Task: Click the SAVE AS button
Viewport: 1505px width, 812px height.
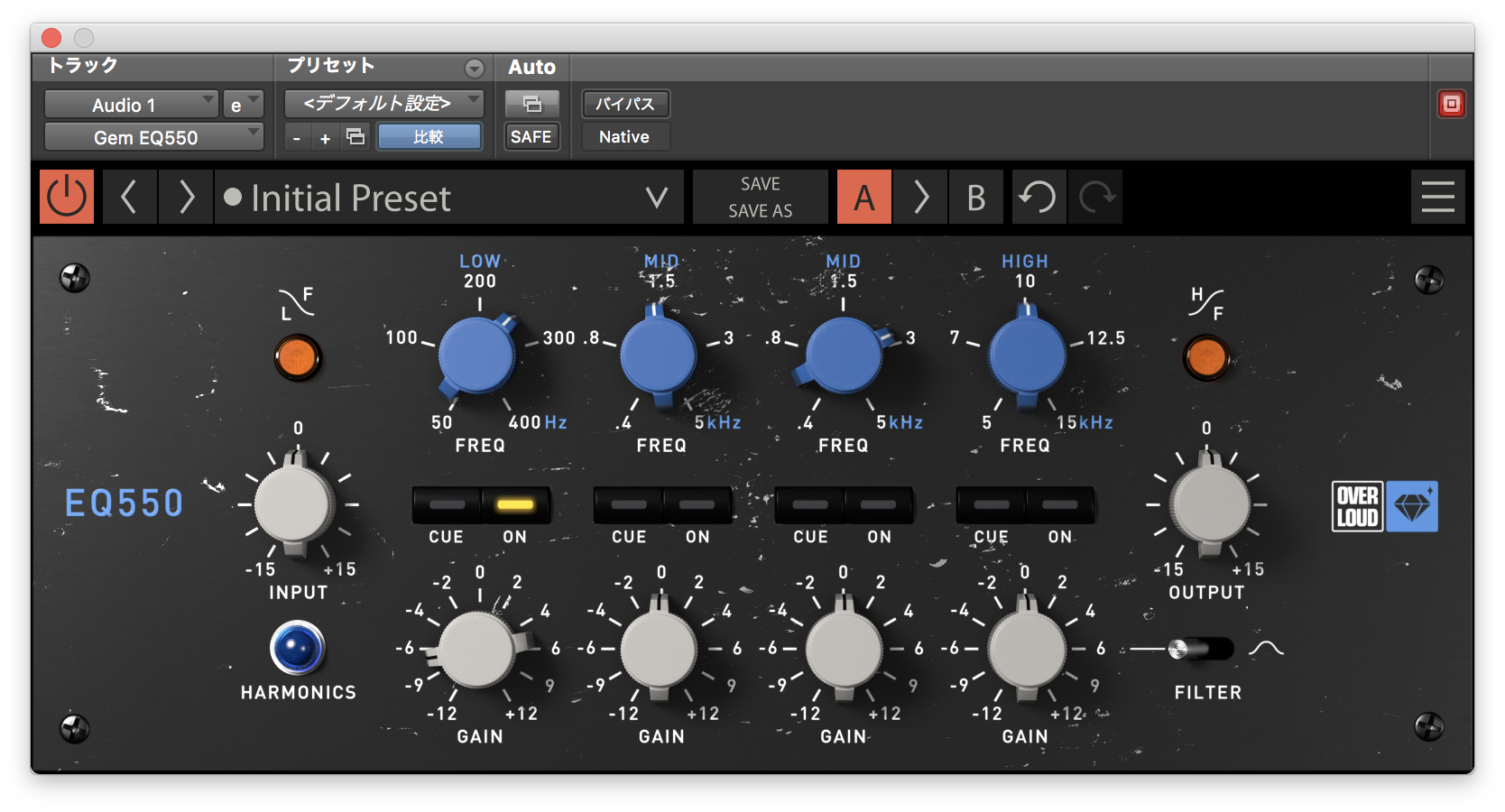Action: [x=760, y=212]
